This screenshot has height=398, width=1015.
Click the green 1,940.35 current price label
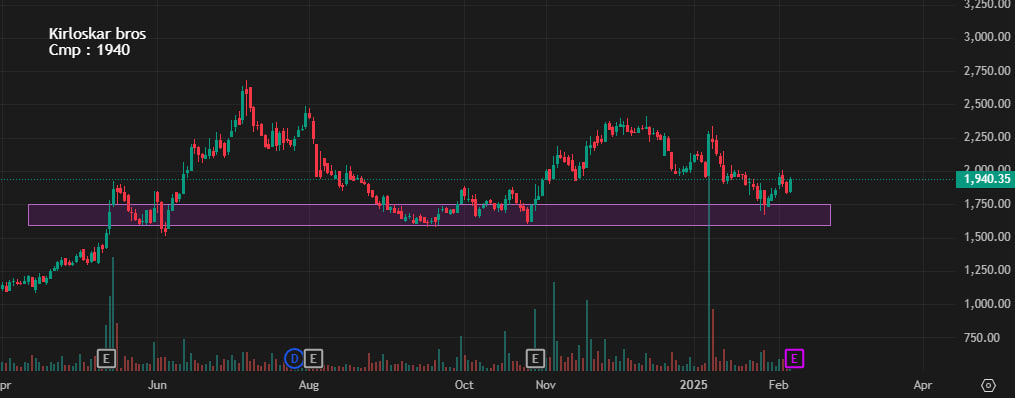pos(985,179)
